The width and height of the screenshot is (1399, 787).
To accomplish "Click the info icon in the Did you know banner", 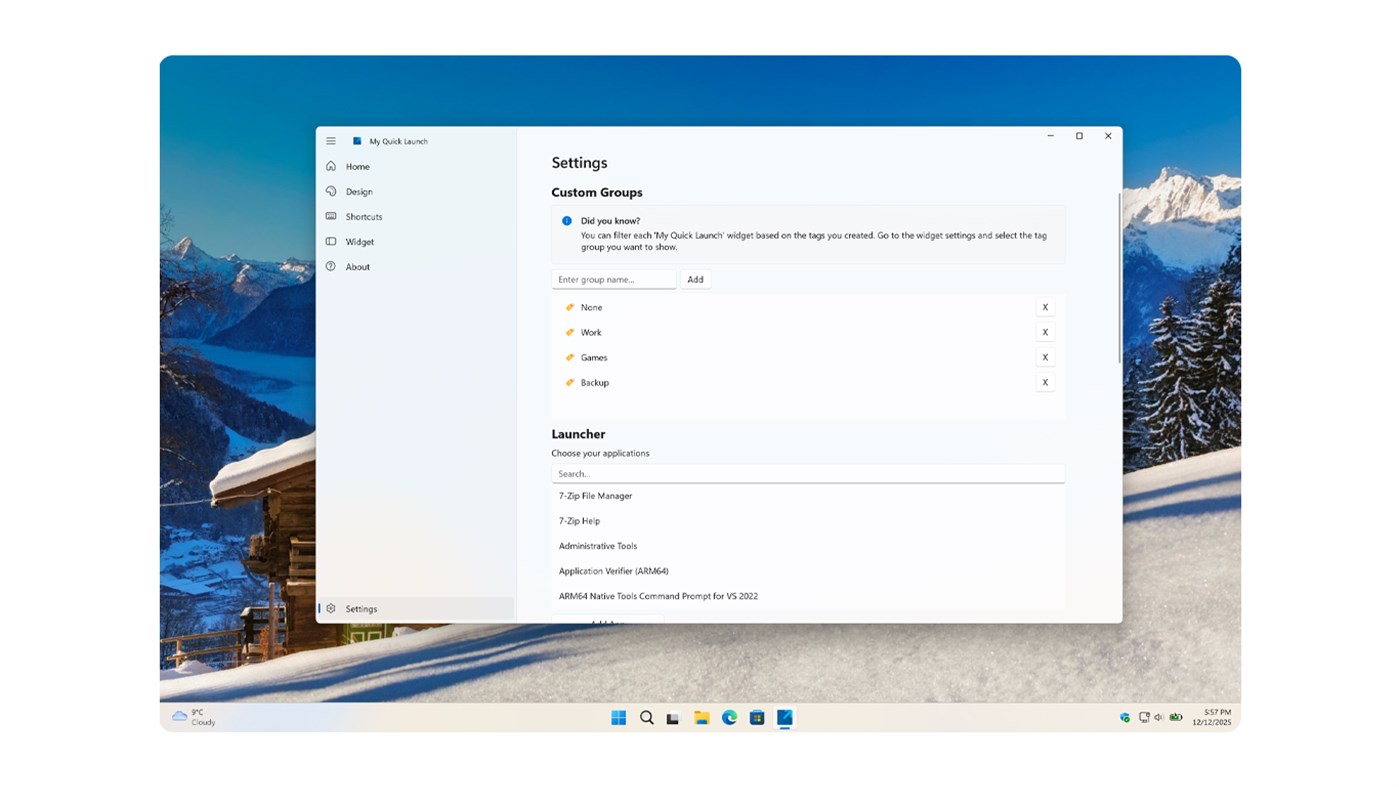I will click(565, 220).
